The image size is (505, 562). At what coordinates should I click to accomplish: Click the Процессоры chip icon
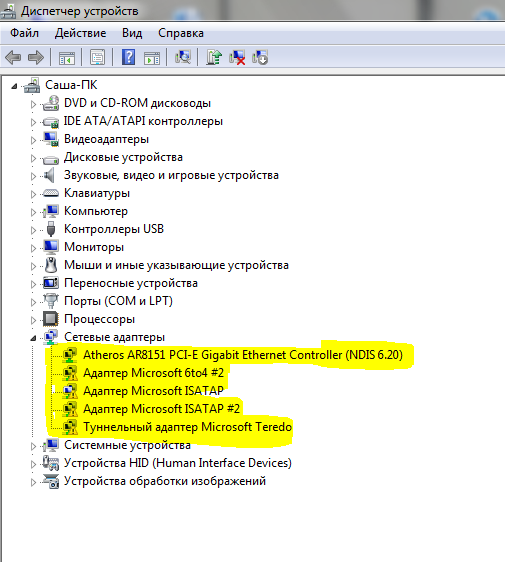(x=51, y=319)
